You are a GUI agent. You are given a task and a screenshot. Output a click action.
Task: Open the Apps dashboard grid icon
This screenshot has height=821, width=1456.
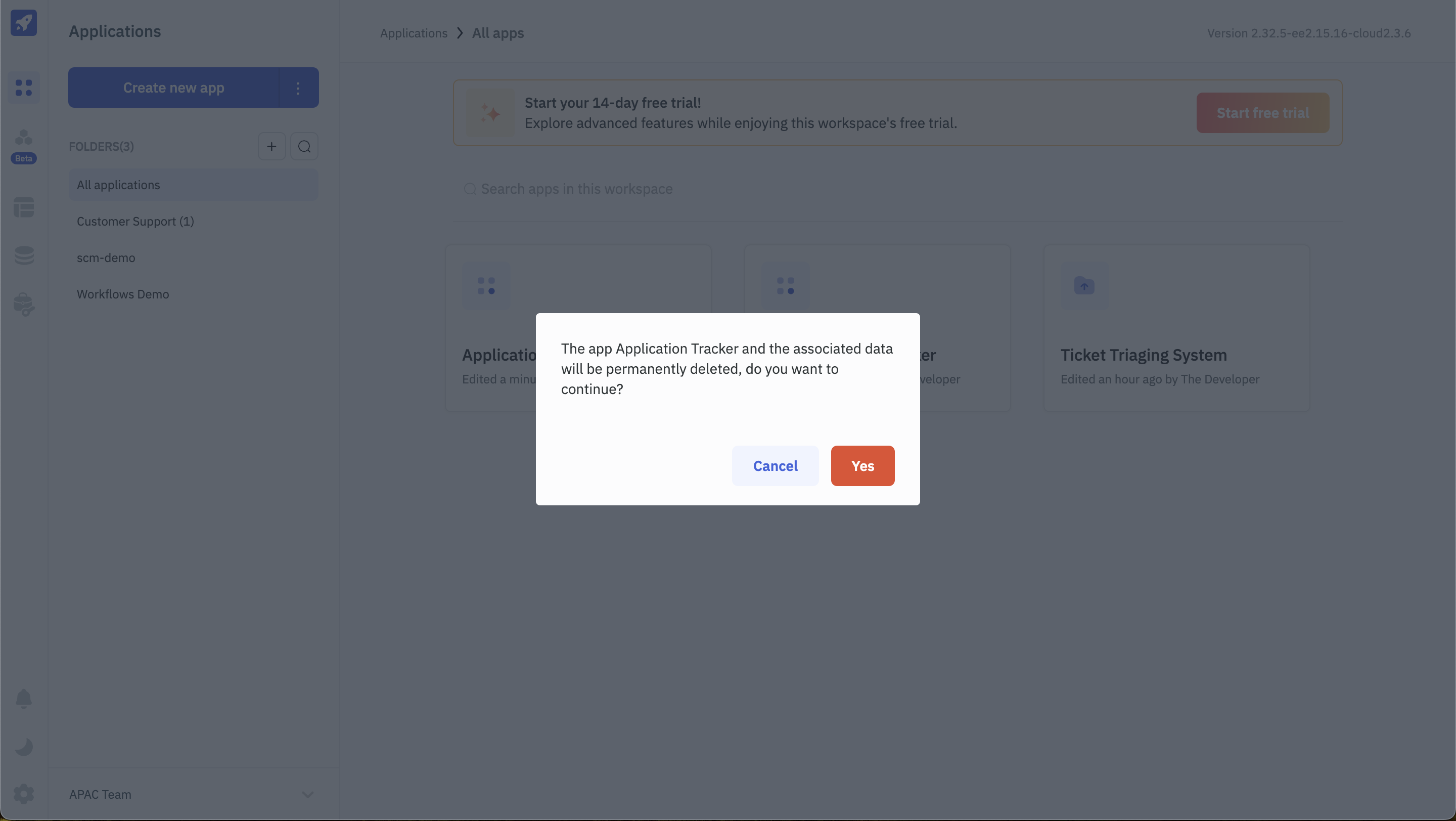24,88
